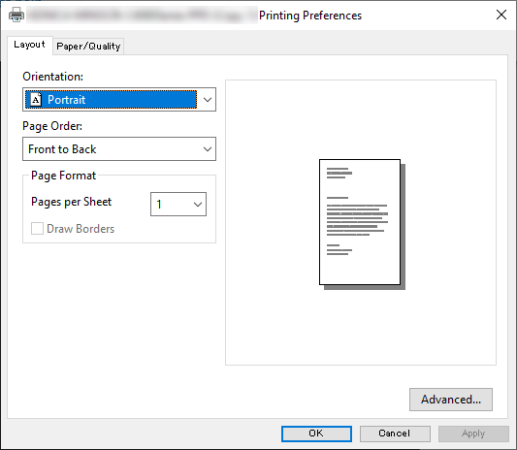Enable the Draw Borders checkbox
The image size is (517, 450).
click(x=37, y=229)
